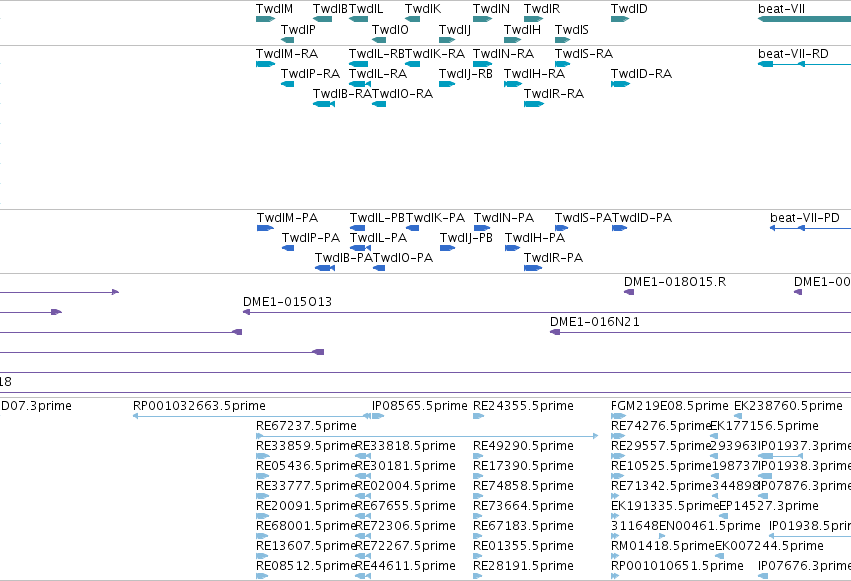Click the RE67183.5prime EST label
Viewport: 851px width, 581px height.
523,526
